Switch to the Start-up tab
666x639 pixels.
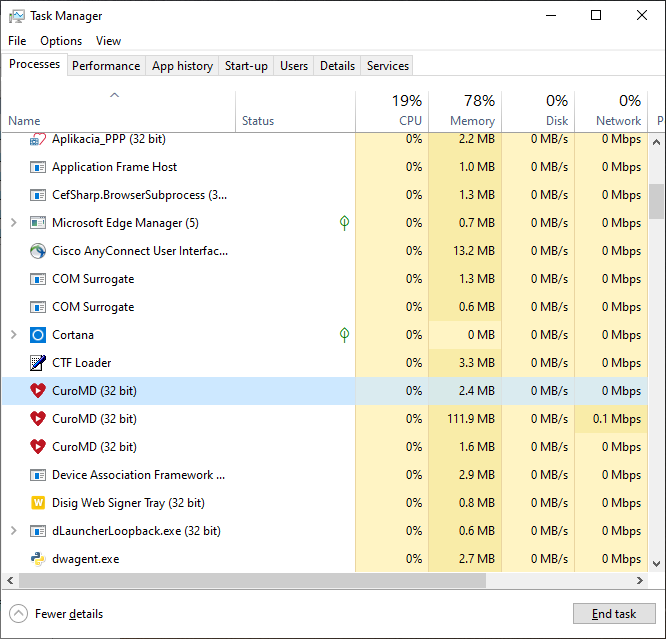[x=246, y=66]
